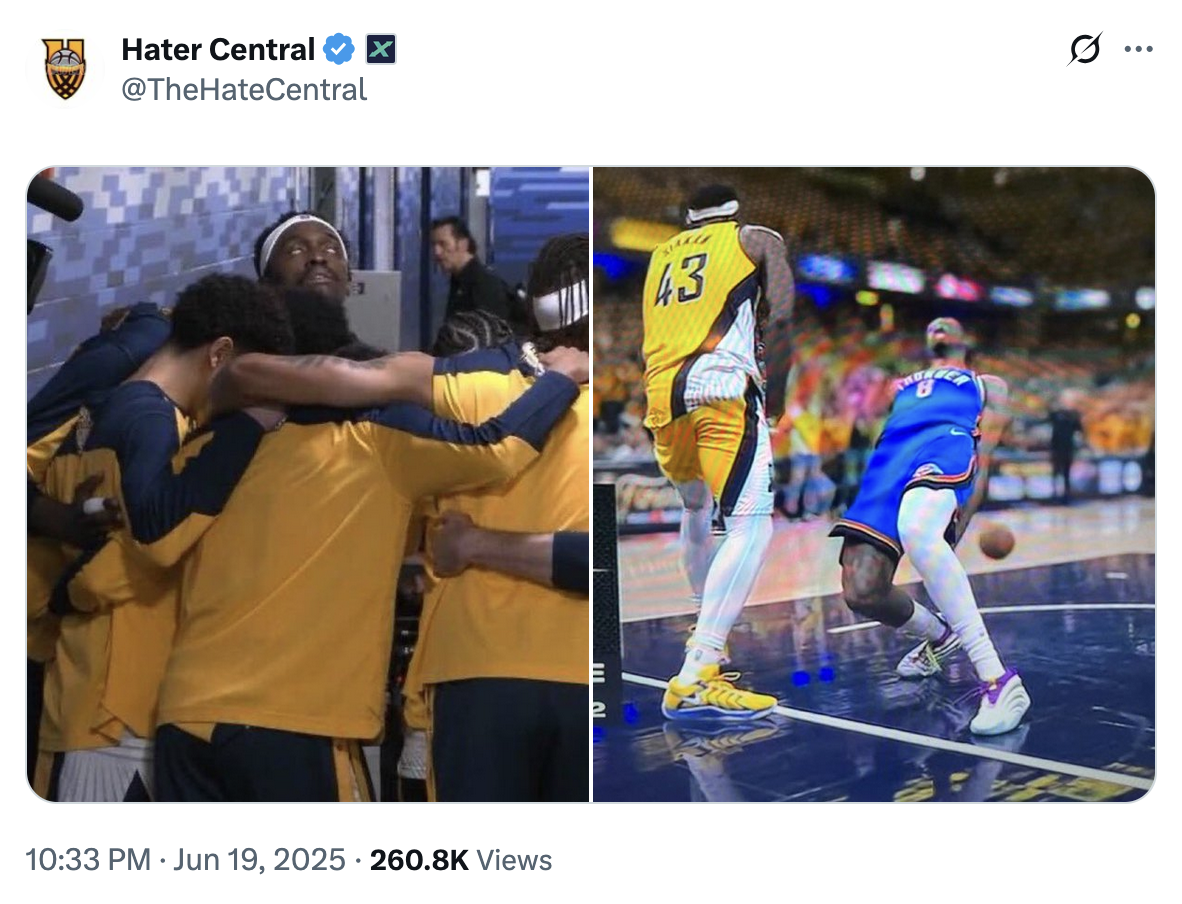Click the white headband in the huddle photo
1182x904 pixels.
pos(300,236)
